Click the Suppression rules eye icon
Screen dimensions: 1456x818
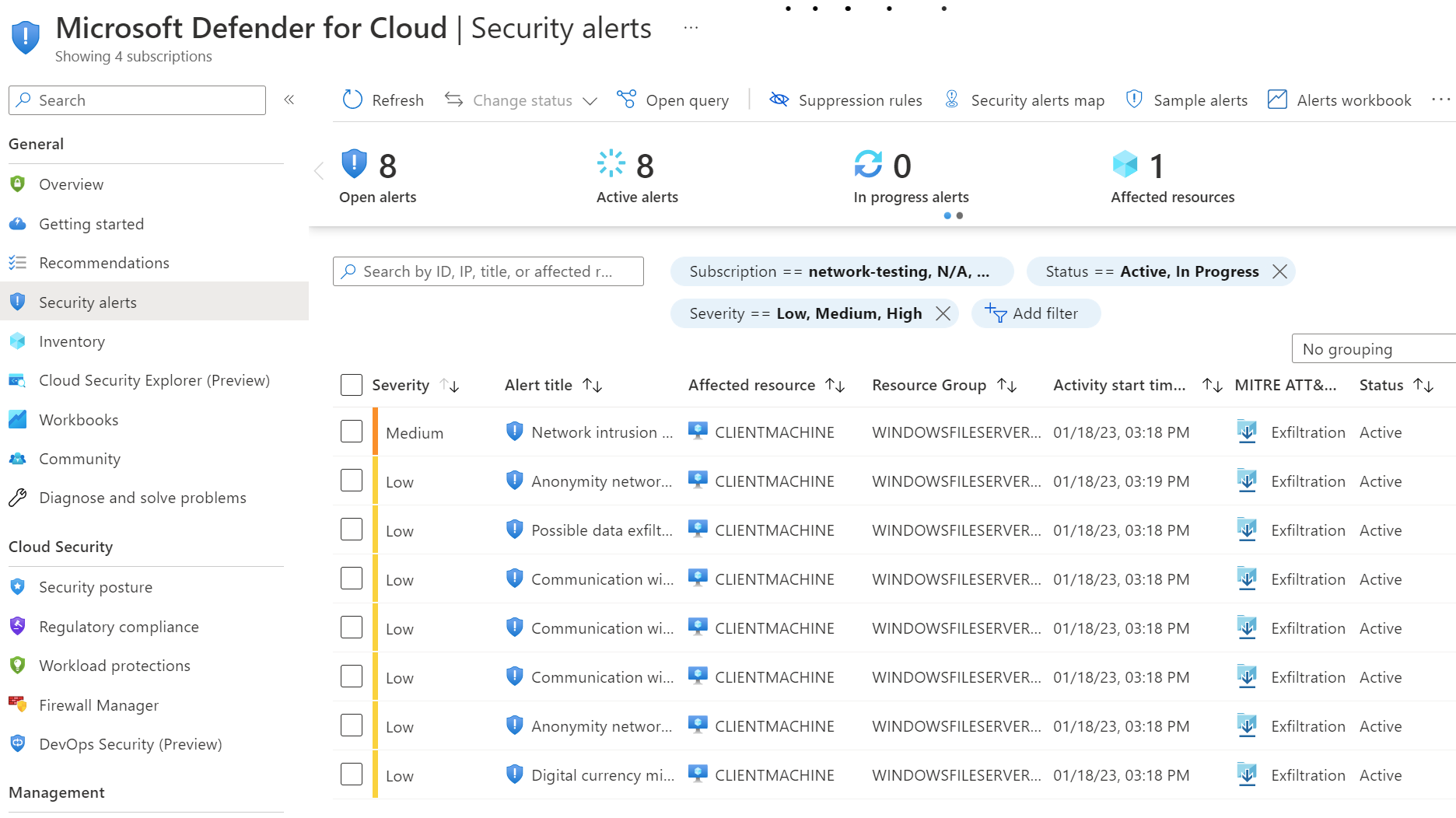(779, 100)
